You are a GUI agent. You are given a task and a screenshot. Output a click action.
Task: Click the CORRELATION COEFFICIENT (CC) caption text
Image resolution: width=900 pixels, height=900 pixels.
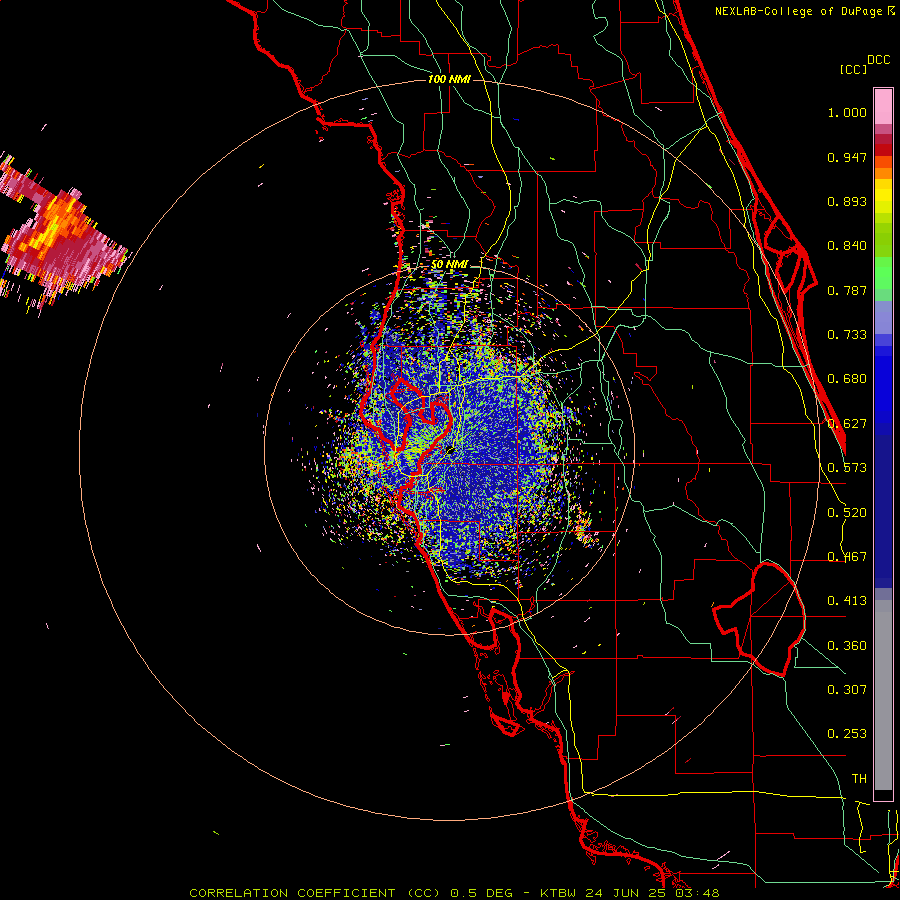pyautogui.click(x=315, y=893)
